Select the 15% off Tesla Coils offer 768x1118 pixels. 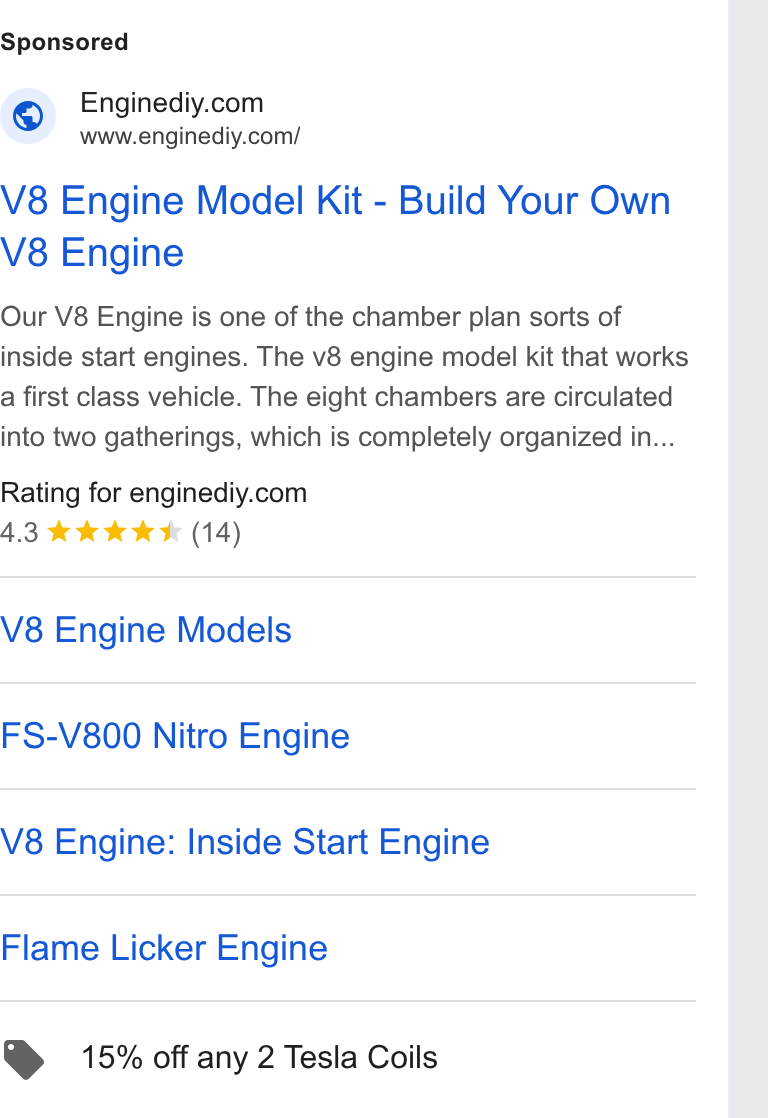click(260, 1057)
